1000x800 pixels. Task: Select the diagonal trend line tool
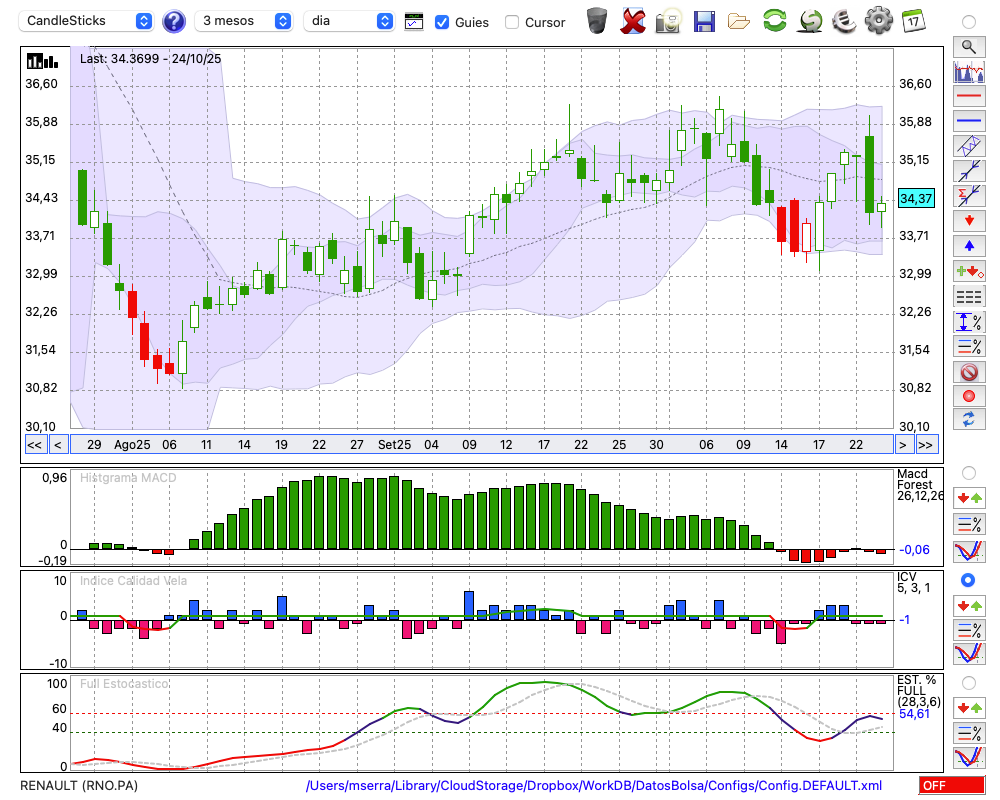(969, 171)
